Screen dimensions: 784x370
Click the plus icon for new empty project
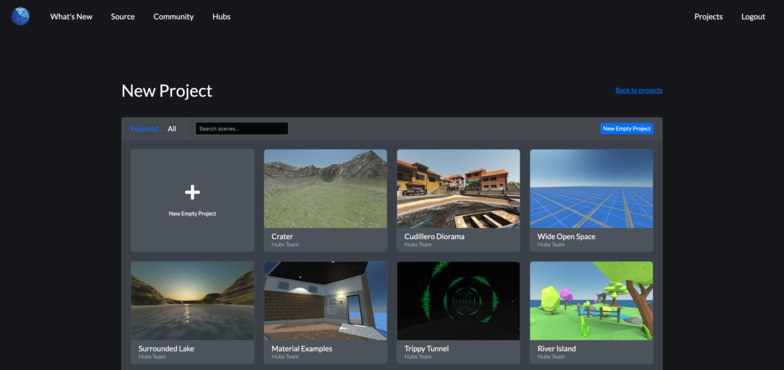coord(192,192)
